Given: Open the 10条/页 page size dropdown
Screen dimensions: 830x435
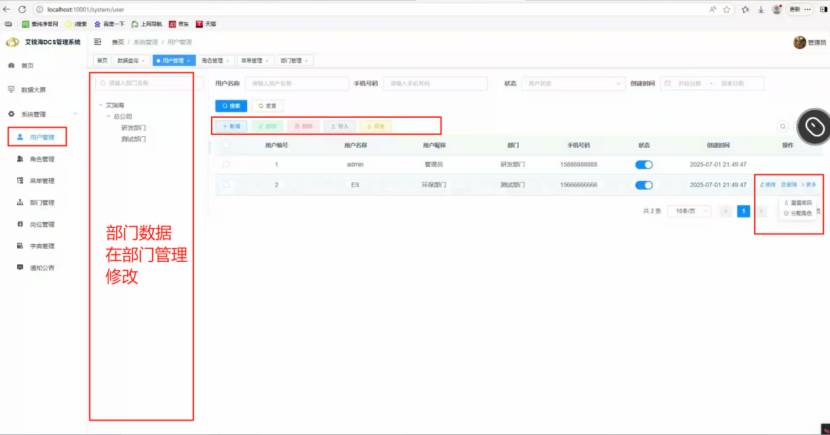Looking at the screenshot, I should (689, 211).
